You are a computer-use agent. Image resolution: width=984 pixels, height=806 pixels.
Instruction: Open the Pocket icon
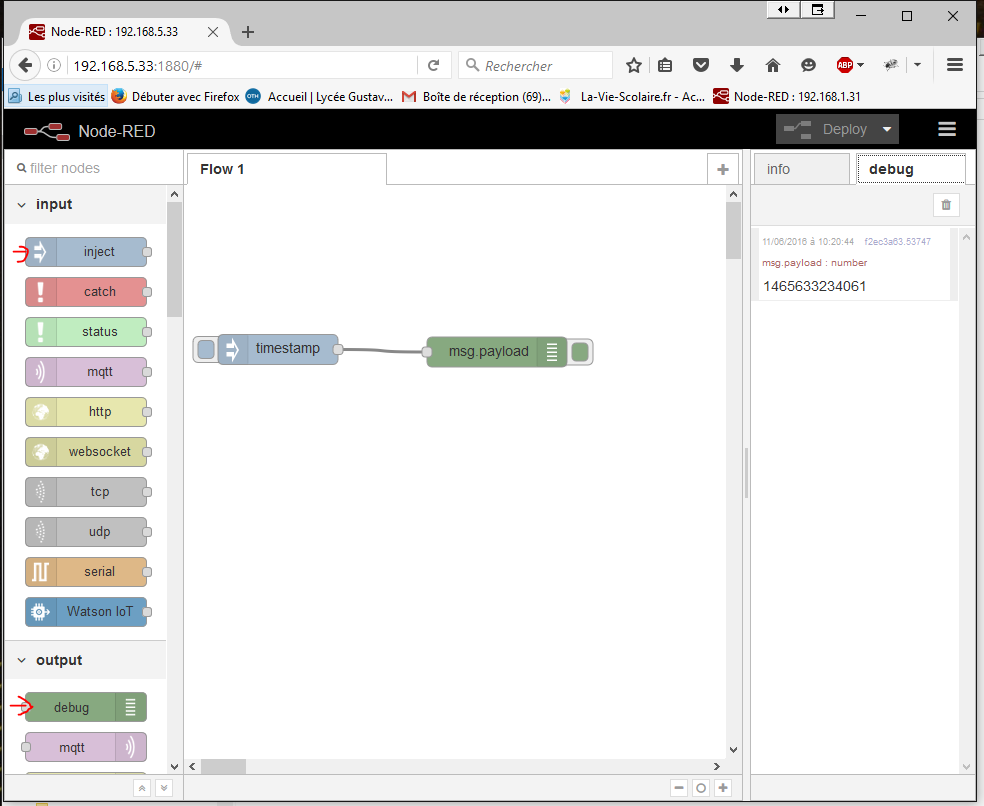pos(701,65)
